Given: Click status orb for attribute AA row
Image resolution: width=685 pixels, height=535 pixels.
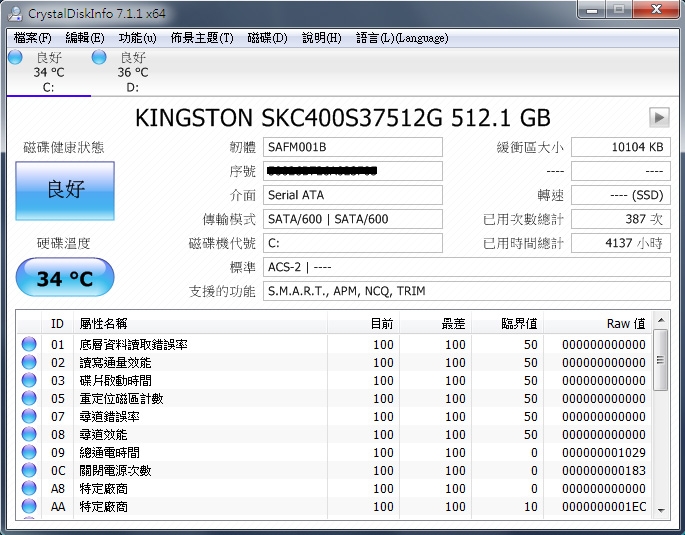Looking at the screenshot, I should point(29,506).
